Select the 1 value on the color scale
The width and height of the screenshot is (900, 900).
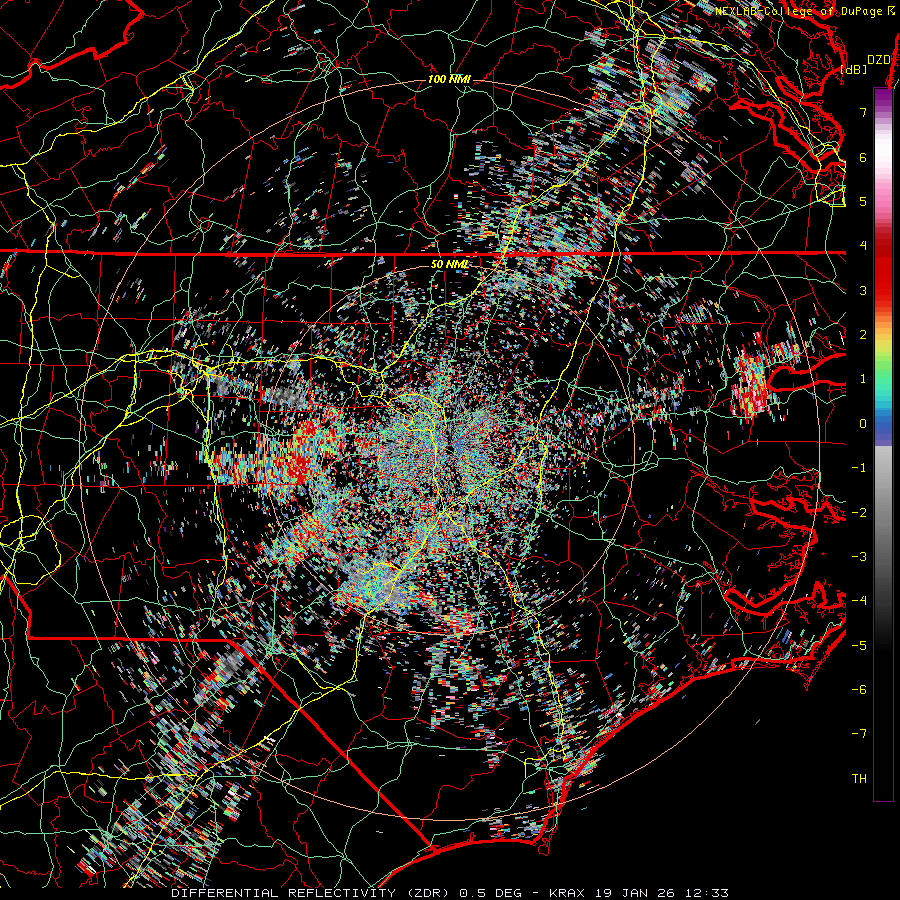coord(863,379)
